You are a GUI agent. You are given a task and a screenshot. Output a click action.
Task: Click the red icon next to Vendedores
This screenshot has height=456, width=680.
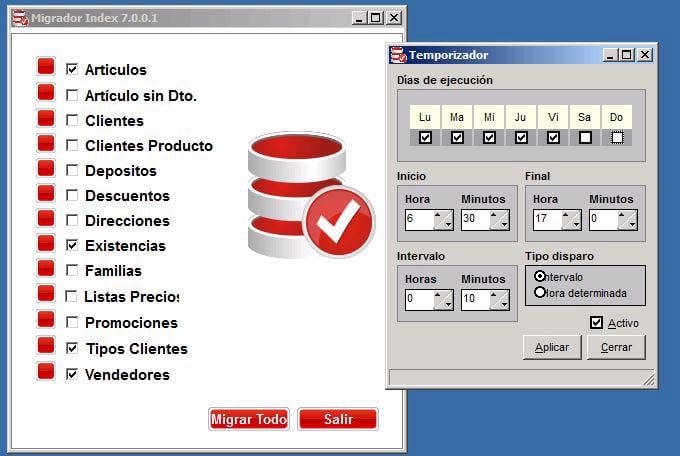46,372
